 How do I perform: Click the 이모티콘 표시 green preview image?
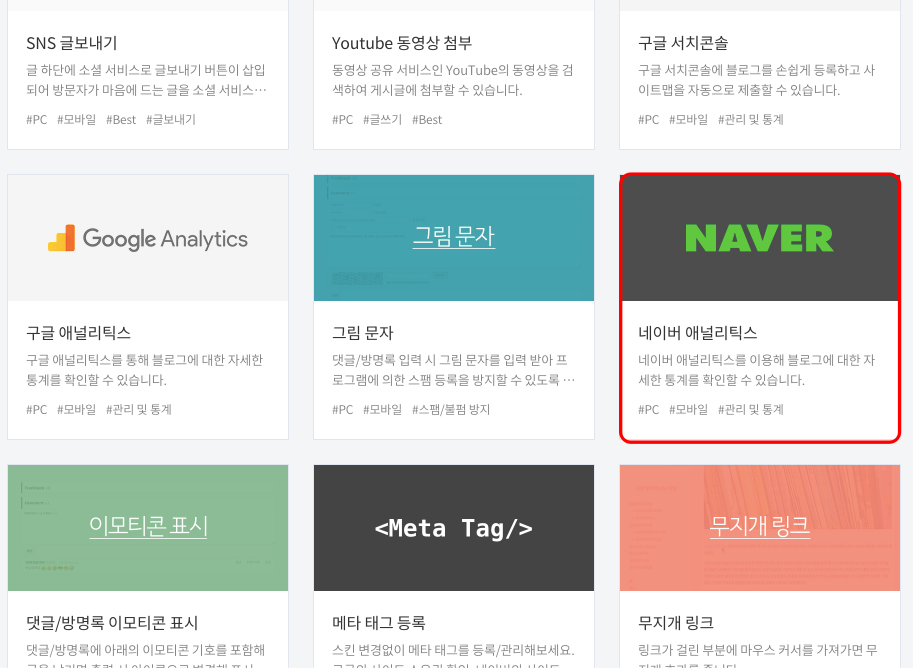point(147,528)
